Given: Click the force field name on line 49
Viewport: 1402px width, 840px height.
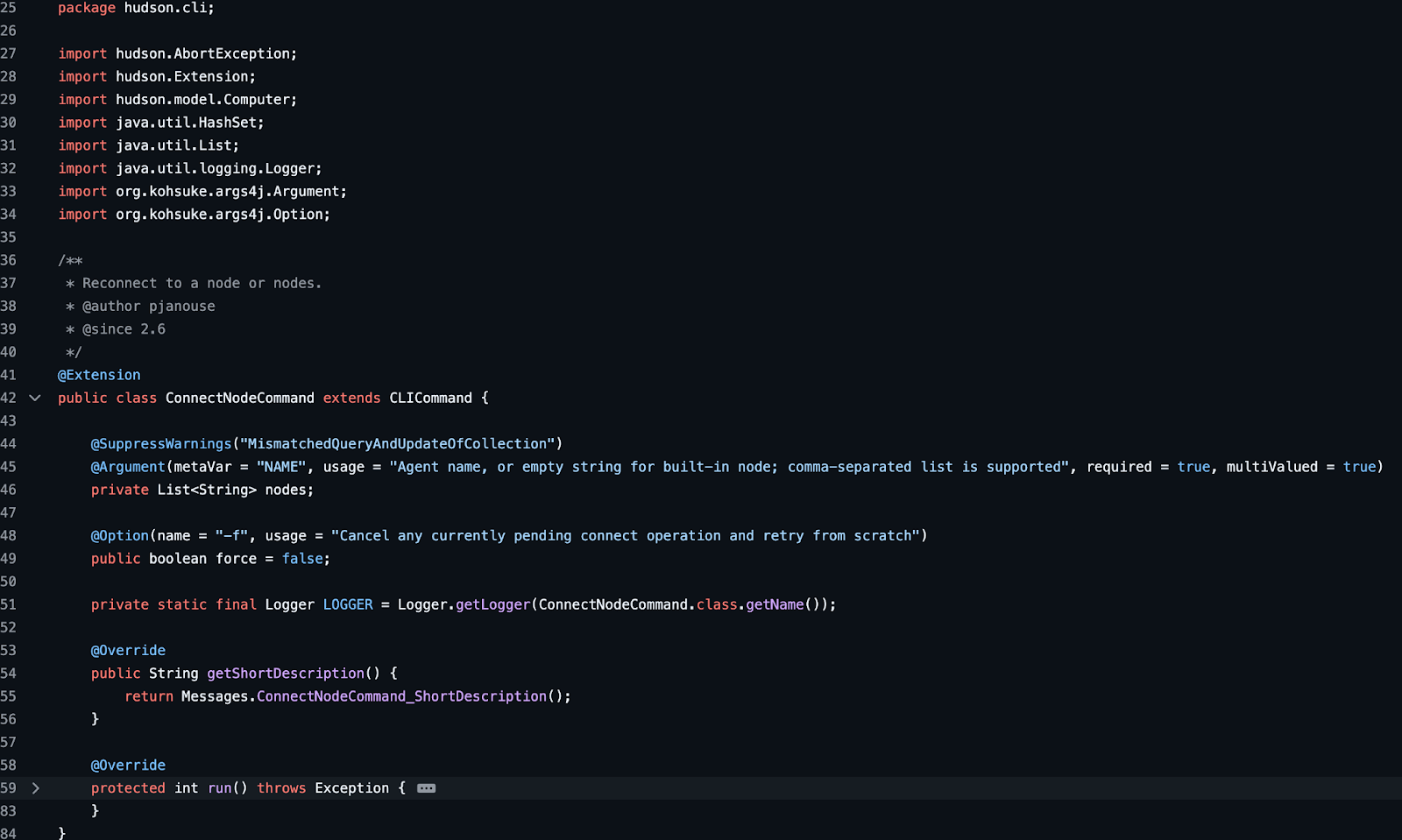Looking at the screenshot, I should pyautogui.click(x=236, y=559).
